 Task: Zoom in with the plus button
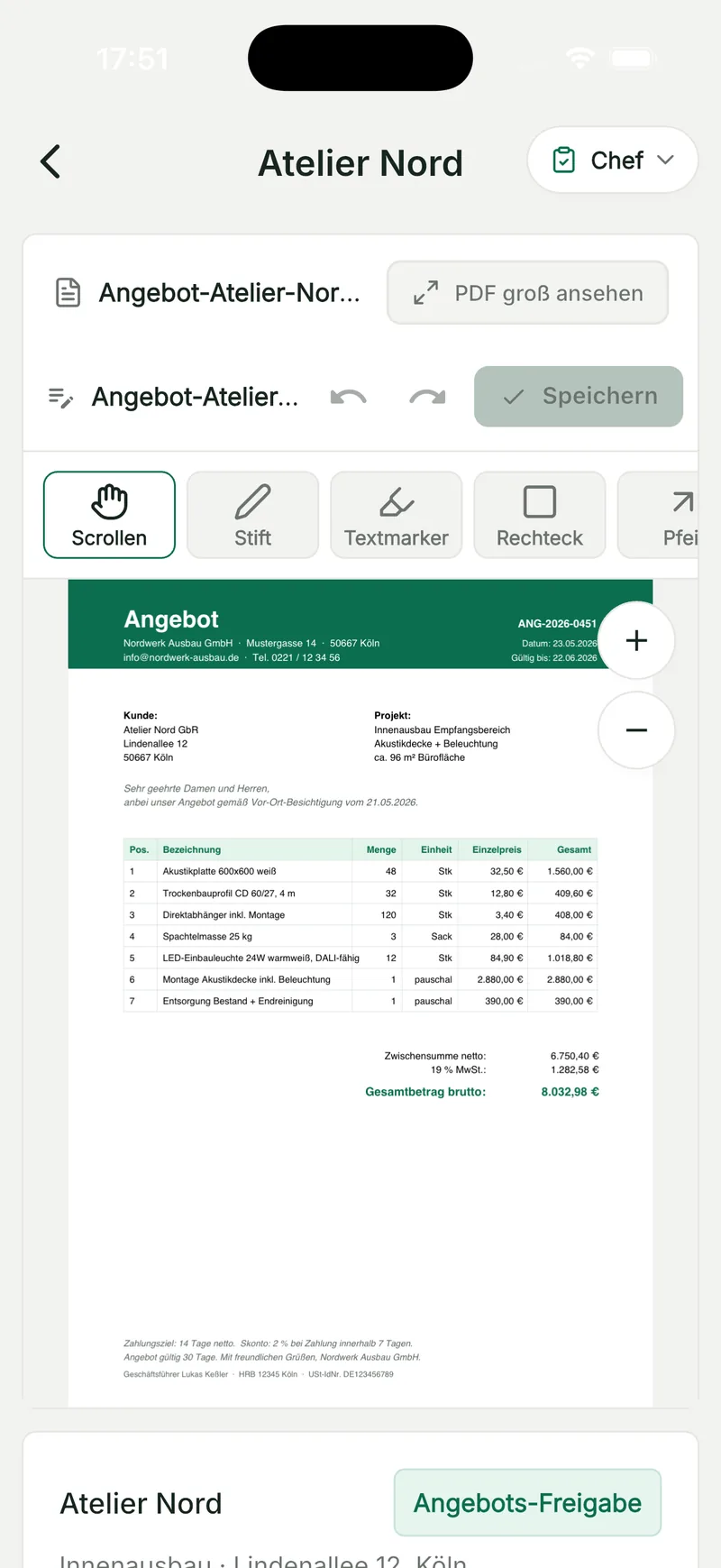636,640
